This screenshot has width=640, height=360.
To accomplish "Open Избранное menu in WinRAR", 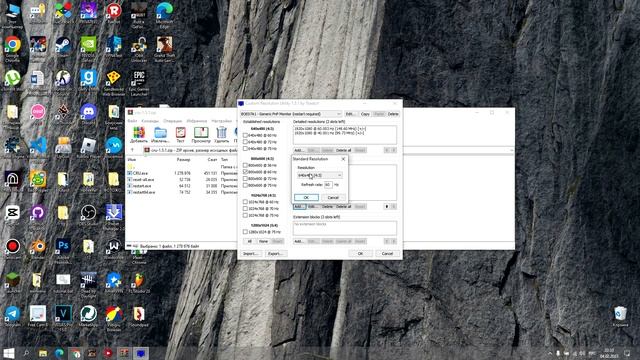I will pos(197,121).
